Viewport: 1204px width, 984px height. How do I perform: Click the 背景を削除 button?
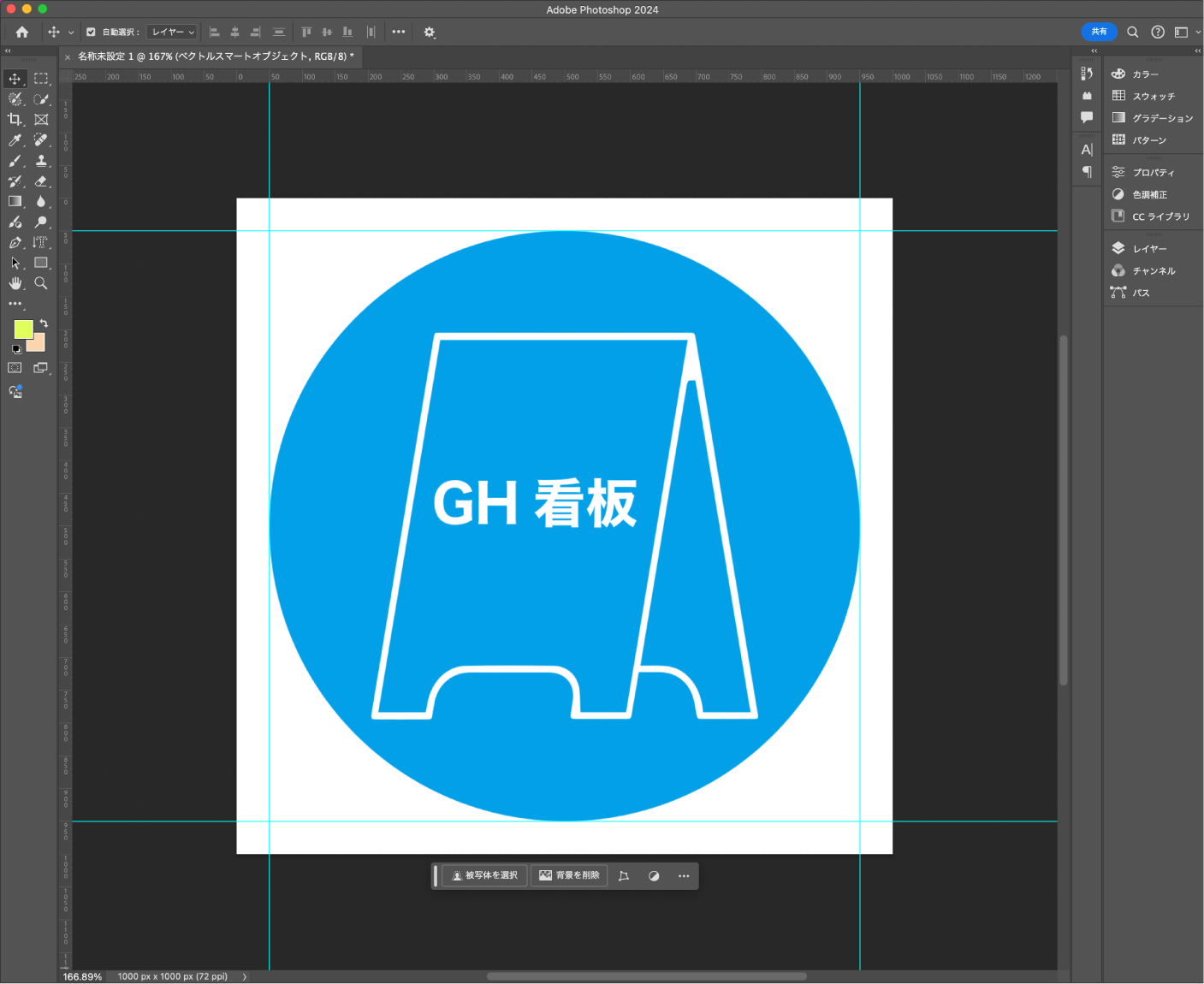[569, 875]
